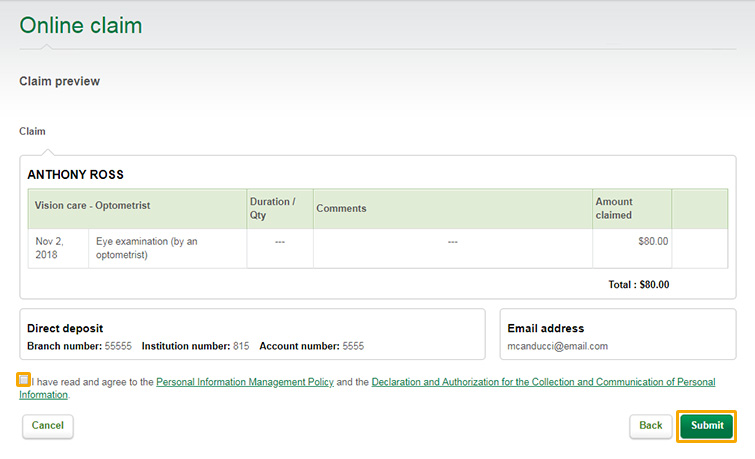755x459 pixels.
Task: Submit the online claim
Action: pos(706,426)
